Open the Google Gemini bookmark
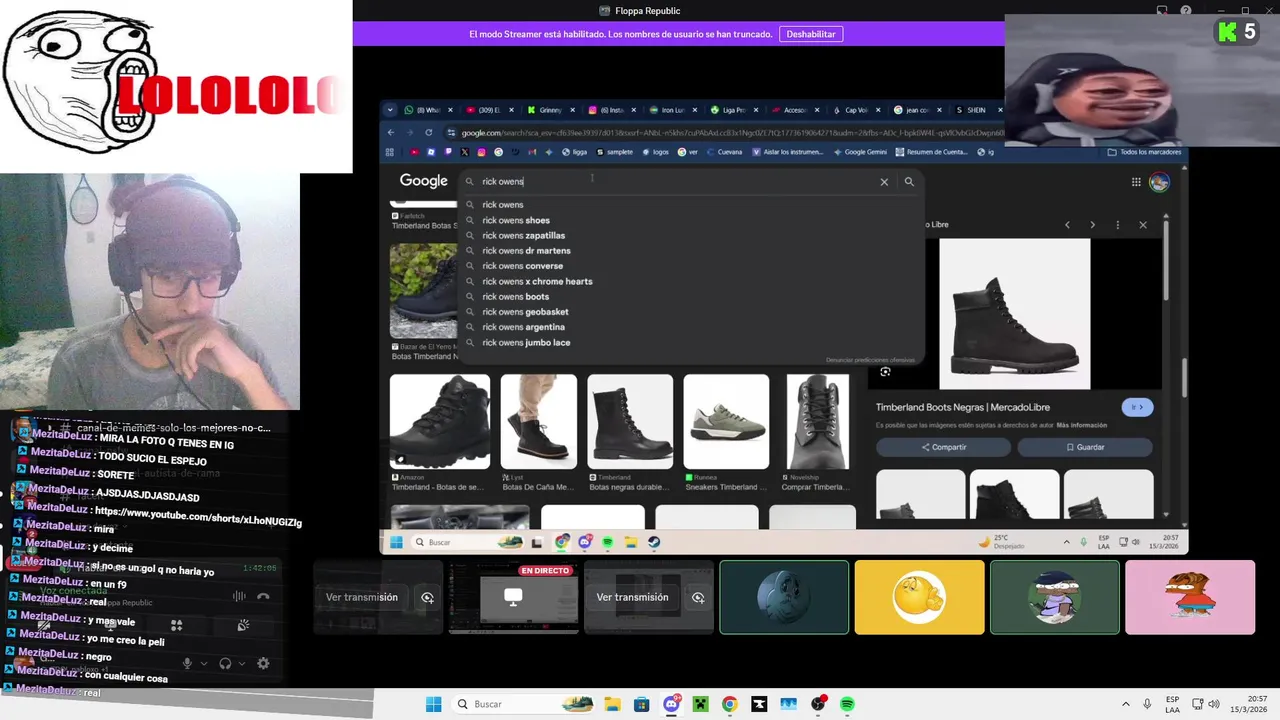The width and height of the screenshot is (1280, 720). coord(859,152)
